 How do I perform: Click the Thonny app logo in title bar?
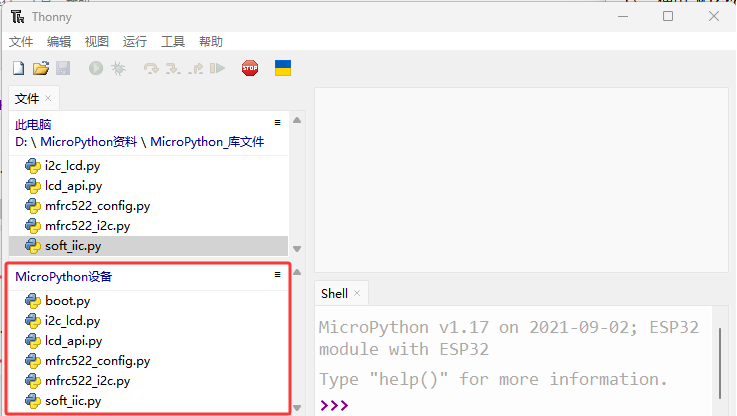18,17
